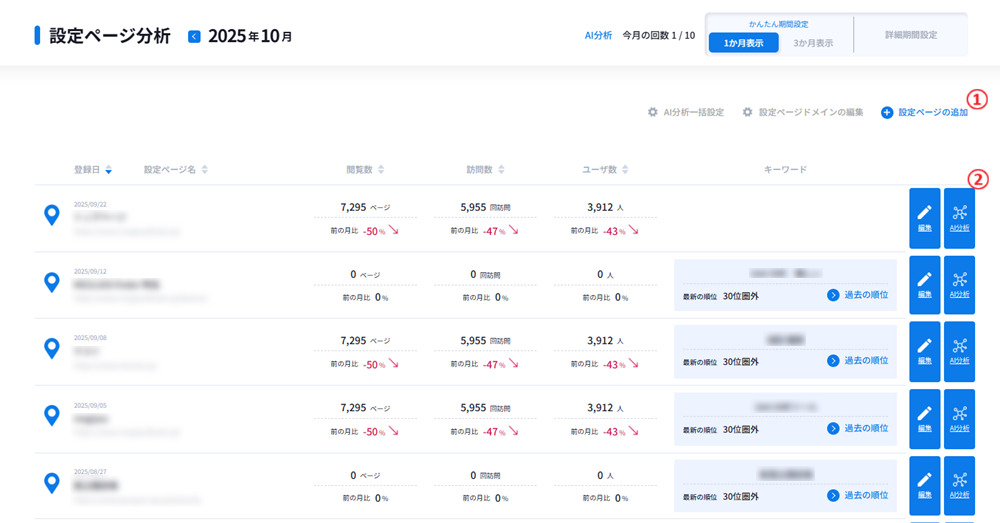The height and width of the screenshot is (523, 1000).
Task: Click the AI分析 link in the header
Action: 598,35
